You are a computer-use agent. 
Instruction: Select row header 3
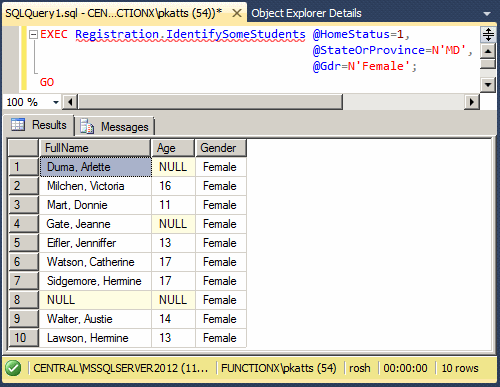click(23, 205)
